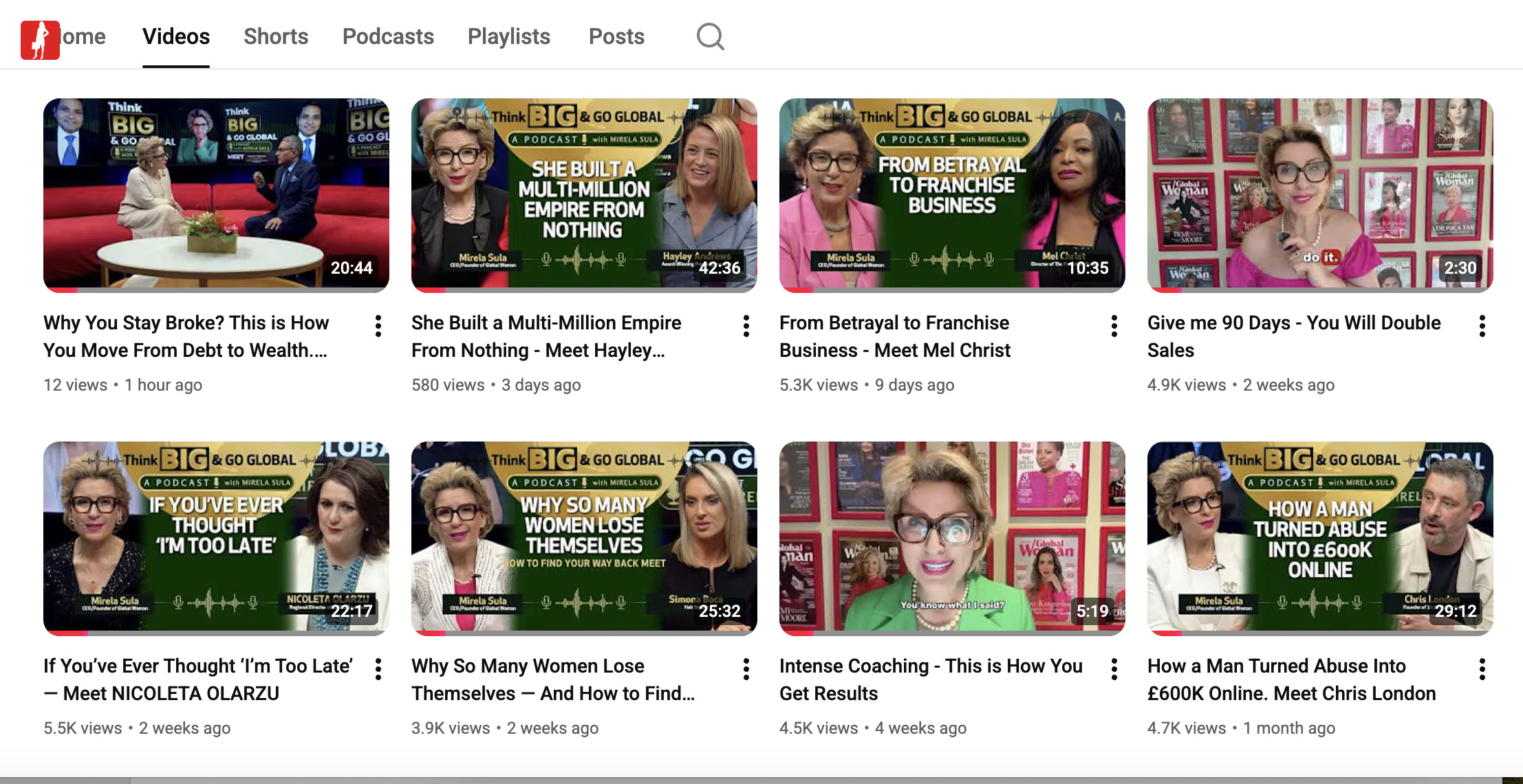Open options menu for 'Why You Stay Broke' video
Screen dimensions: 1523x784
(x=378, y=326)
